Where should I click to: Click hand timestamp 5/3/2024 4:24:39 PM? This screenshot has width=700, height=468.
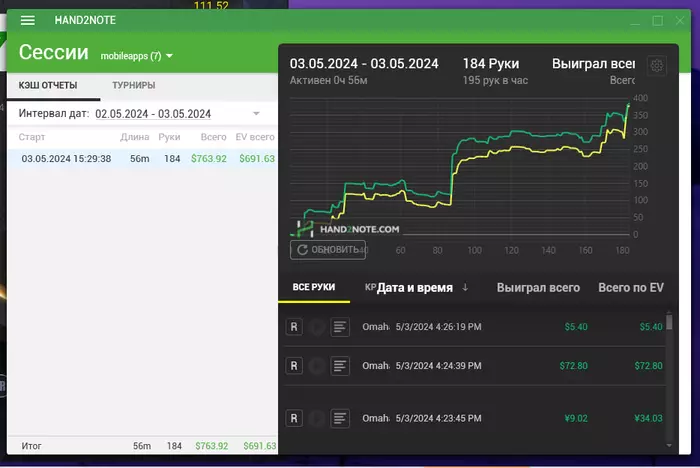(x=438, y=366)
